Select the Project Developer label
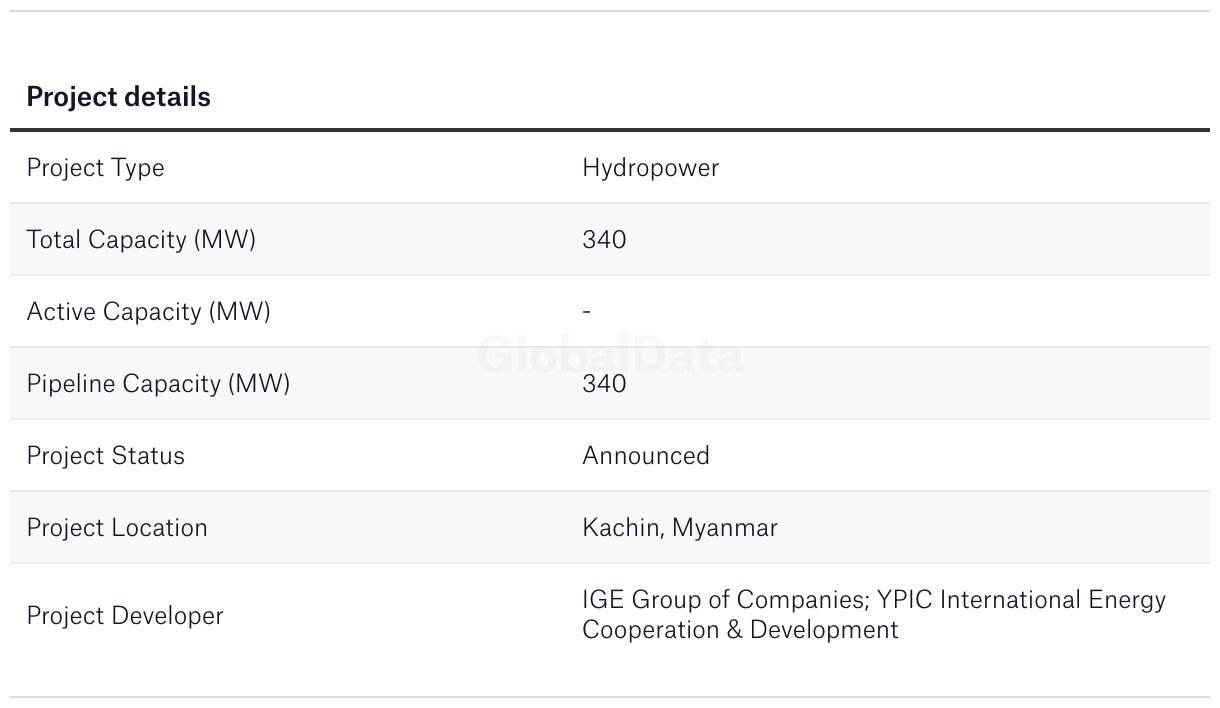 [125, 615]
